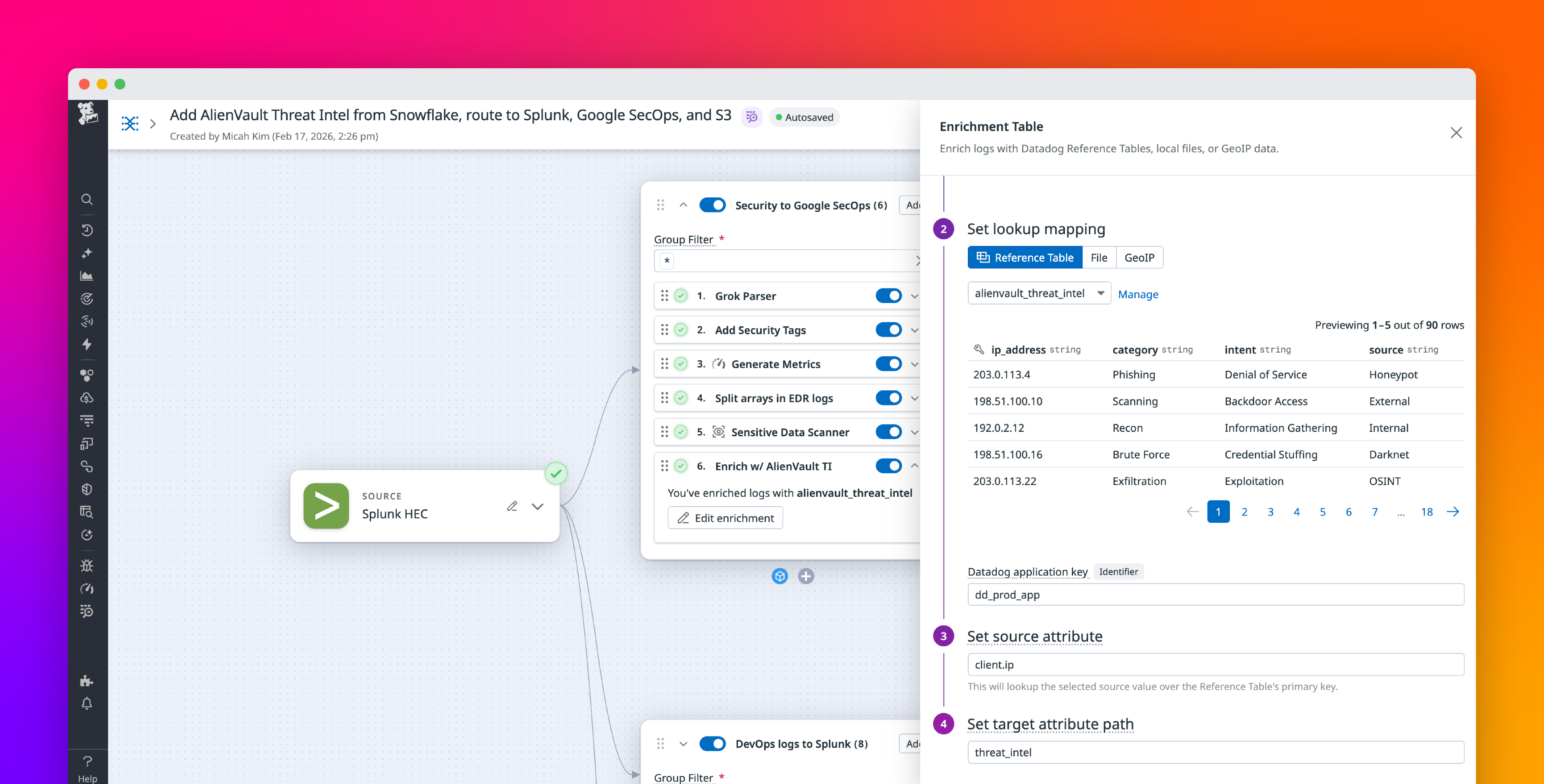Open the recent history clock icon
The width and height of the screenshot is (1544, 784).
[87, 230]
